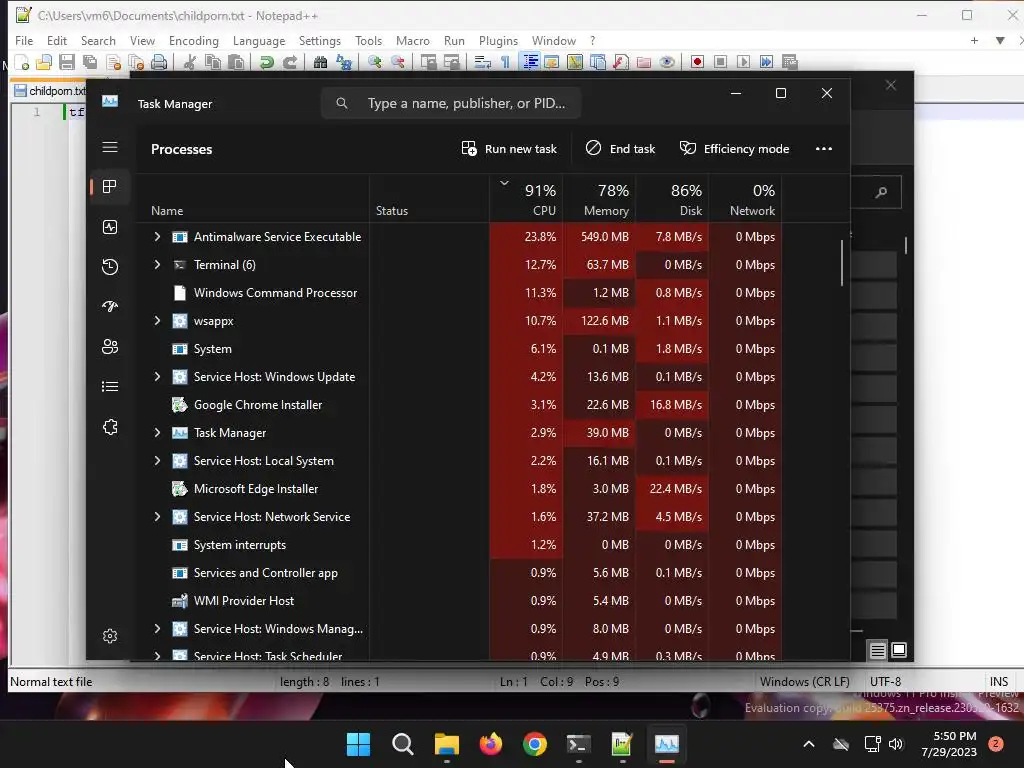Expand the wsappx process group

[x=157, y=321]
